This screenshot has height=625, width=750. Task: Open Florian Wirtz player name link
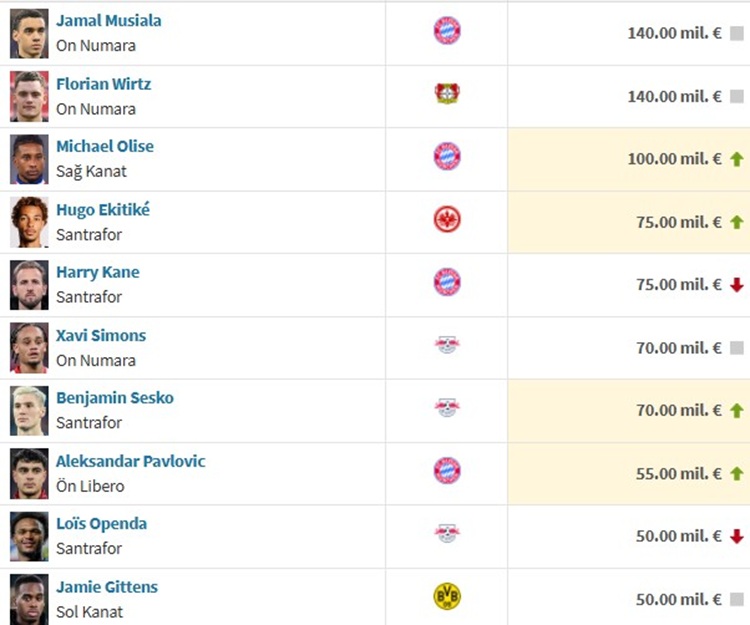(x=103, y=84)
